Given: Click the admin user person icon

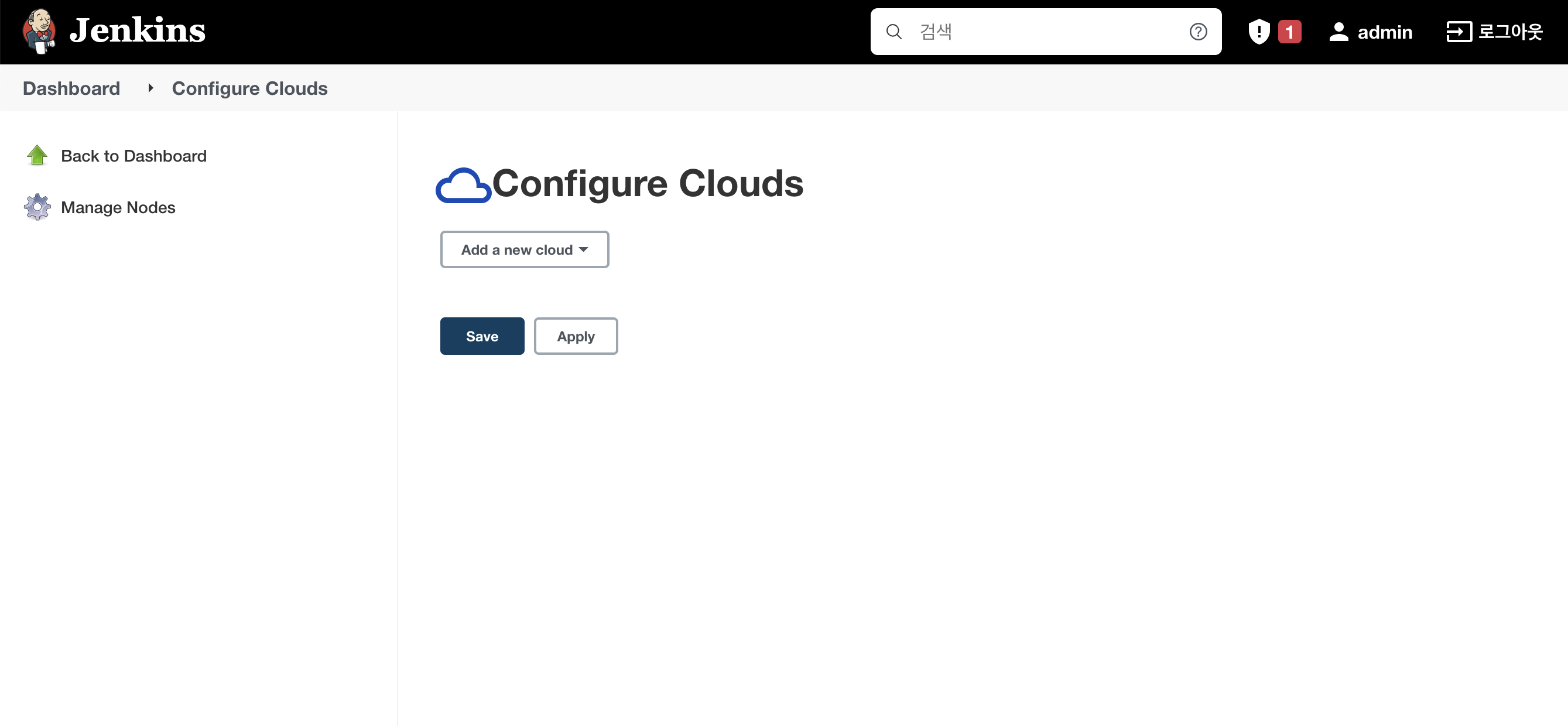Looking at the screenshot, I should click(x=1338, y=32).
